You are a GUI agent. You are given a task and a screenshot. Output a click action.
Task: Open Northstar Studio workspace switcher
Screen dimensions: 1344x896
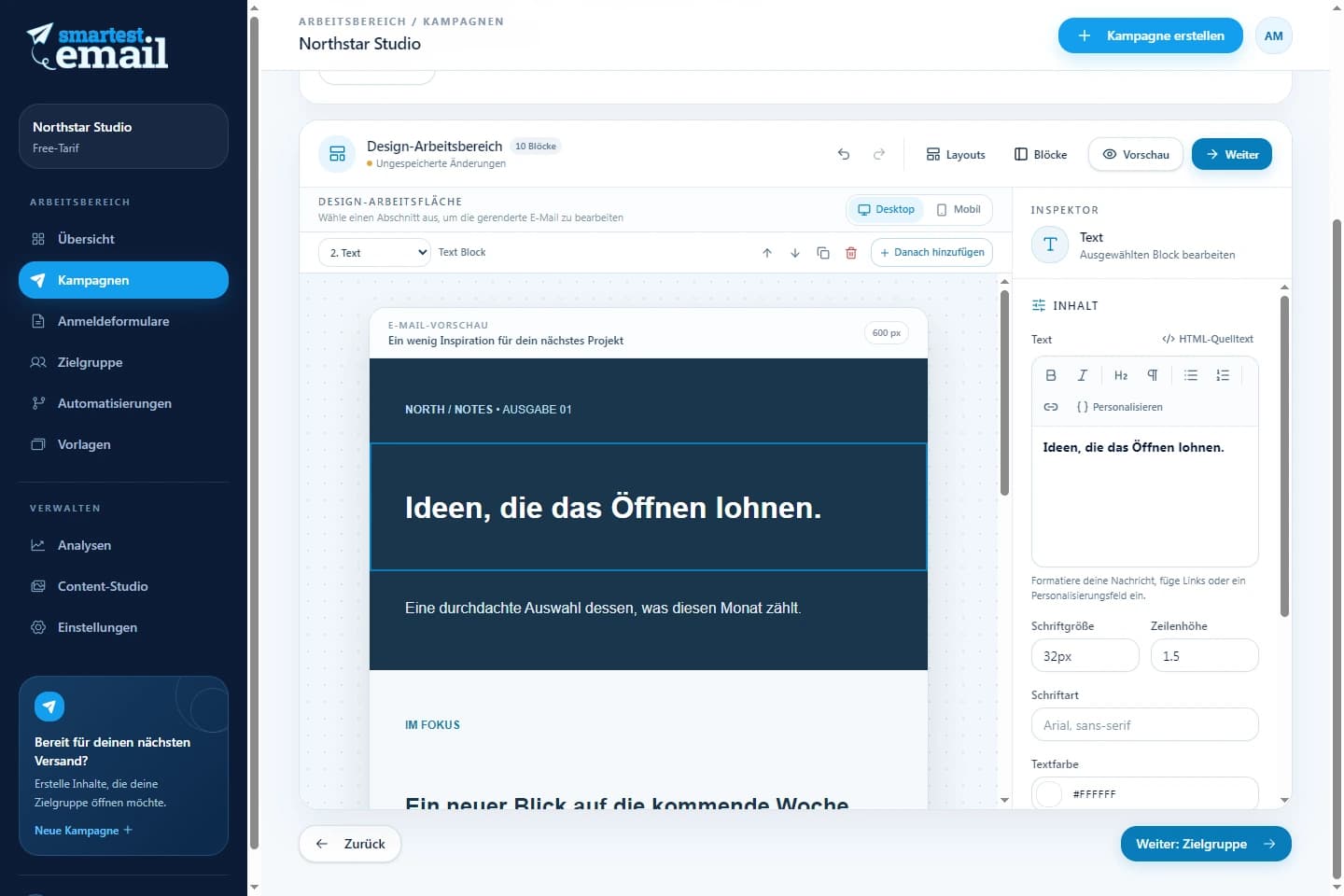pos(123,136)
